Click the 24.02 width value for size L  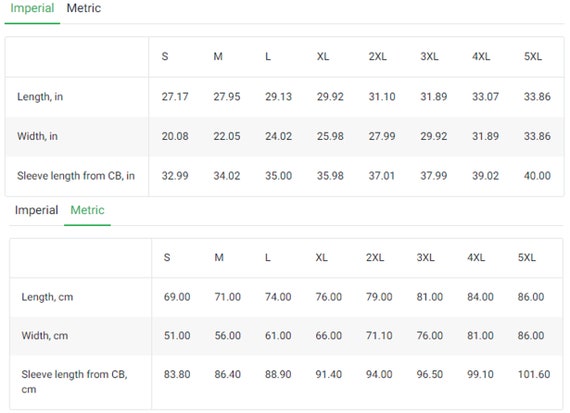click(x=278, y=136)
